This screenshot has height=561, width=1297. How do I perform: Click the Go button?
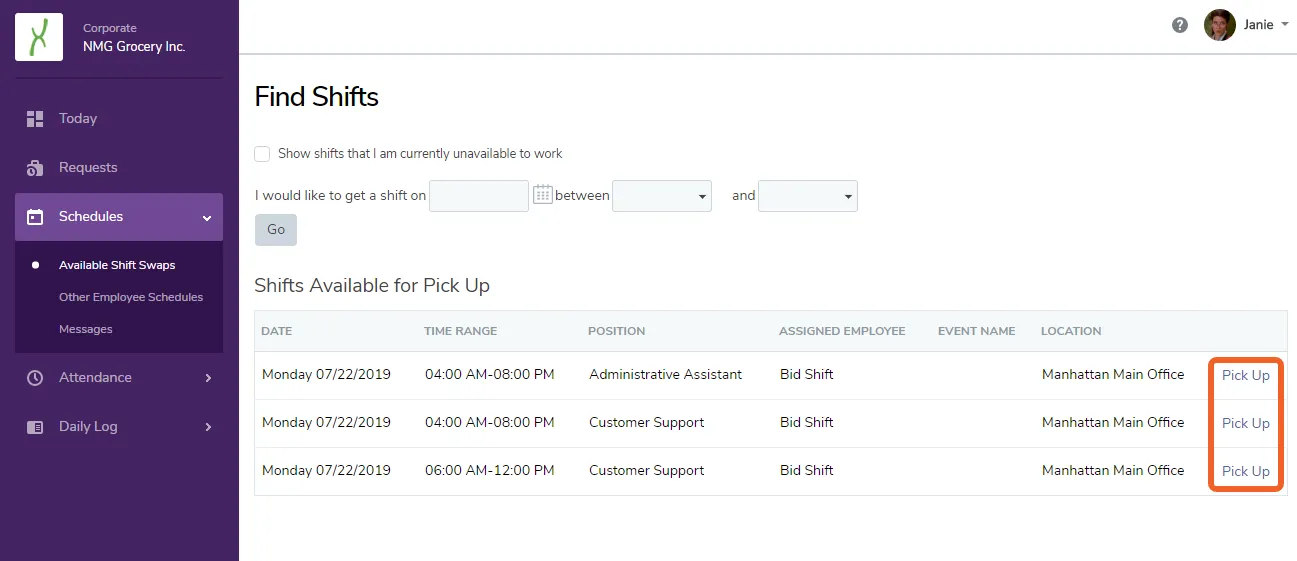[276, 230]
